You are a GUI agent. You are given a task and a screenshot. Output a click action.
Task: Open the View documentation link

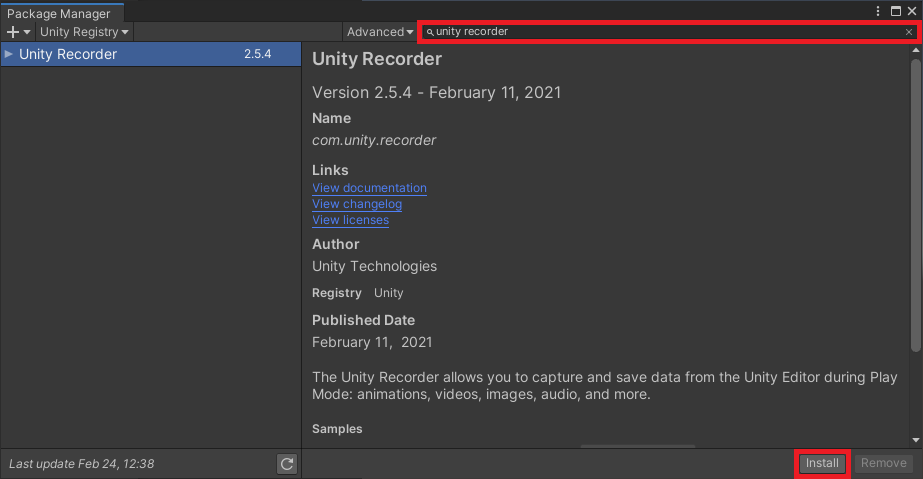pyautogui.click(x=369, y=188)
